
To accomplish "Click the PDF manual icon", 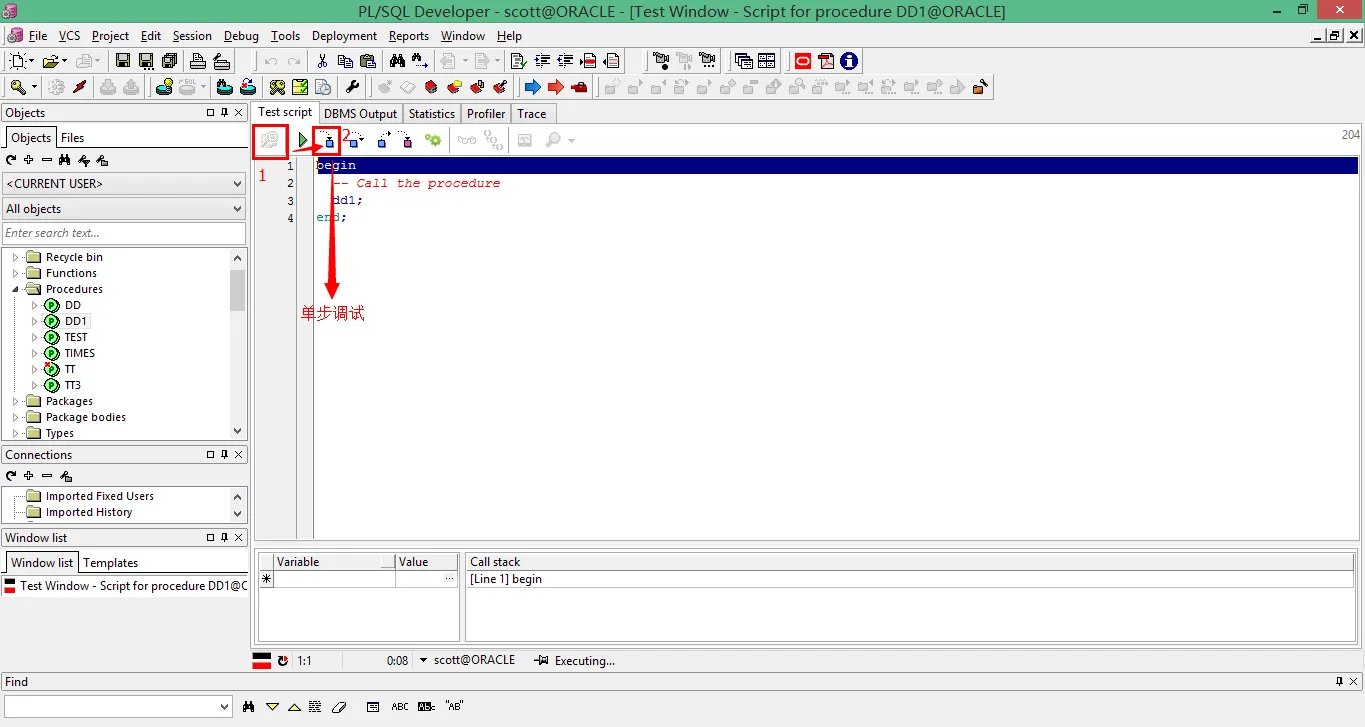I will click(x=826, y=61).
